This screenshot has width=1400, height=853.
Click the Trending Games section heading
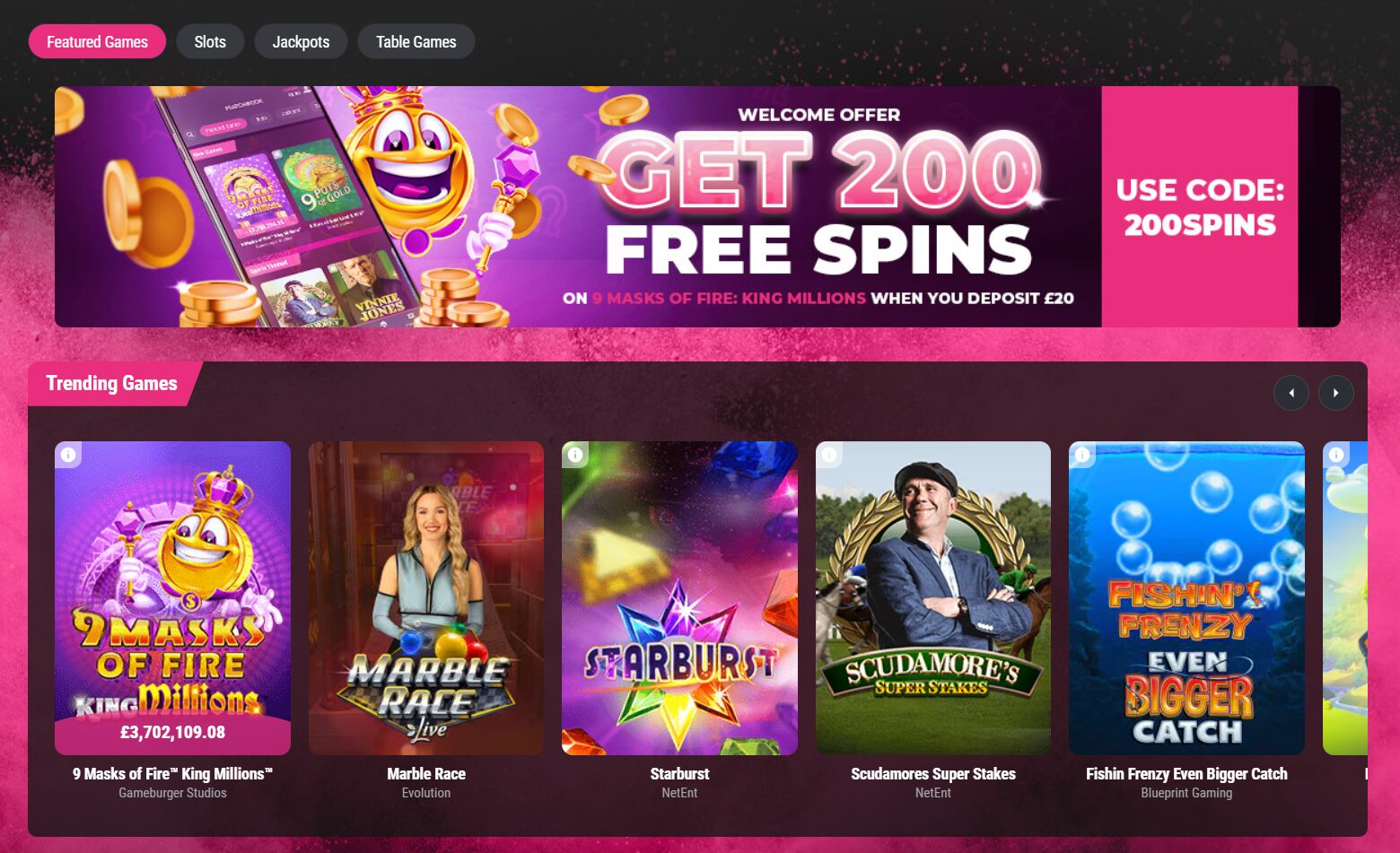point(111,384)
